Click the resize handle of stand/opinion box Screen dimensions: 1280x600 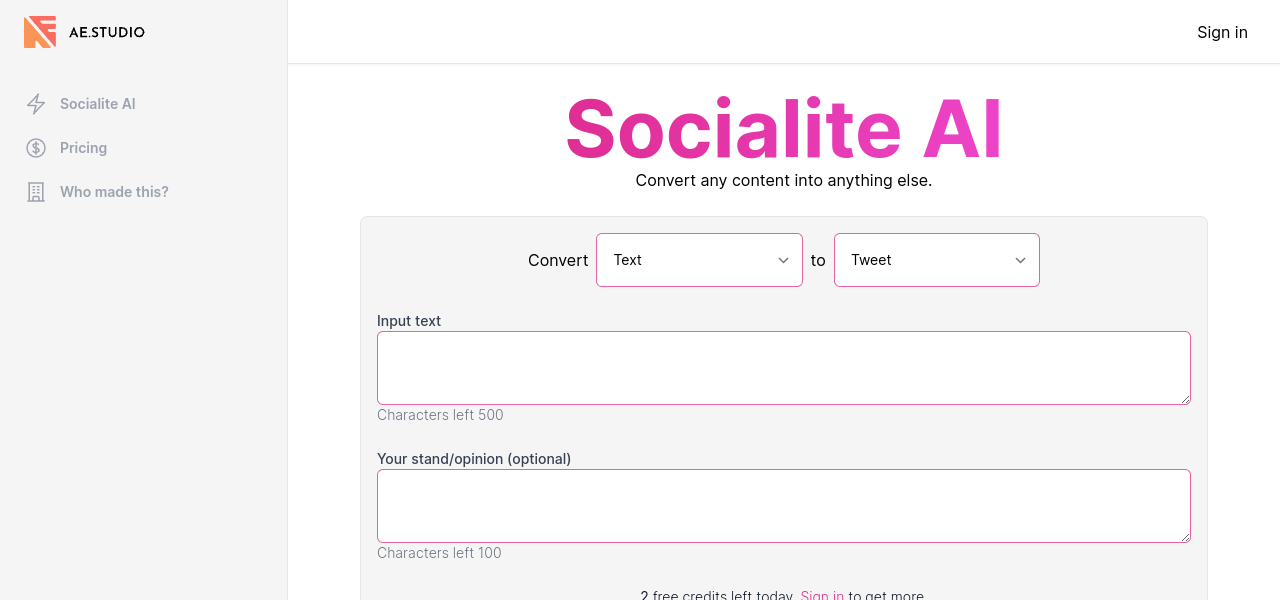tap(1185, 537)
